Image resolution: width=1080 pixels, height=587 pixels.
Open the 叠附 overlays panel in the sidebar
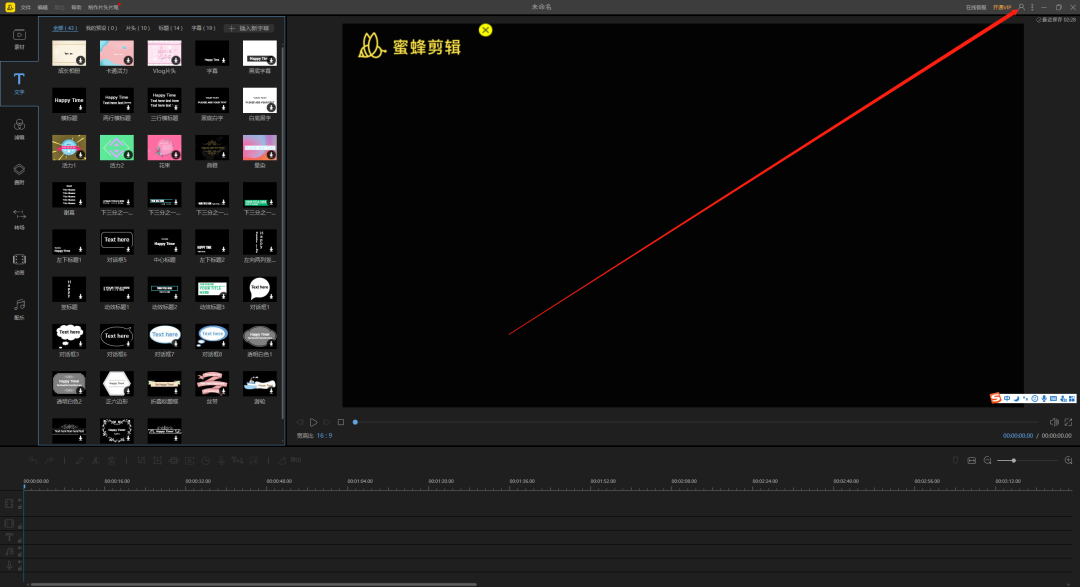(x=19, y=174)
